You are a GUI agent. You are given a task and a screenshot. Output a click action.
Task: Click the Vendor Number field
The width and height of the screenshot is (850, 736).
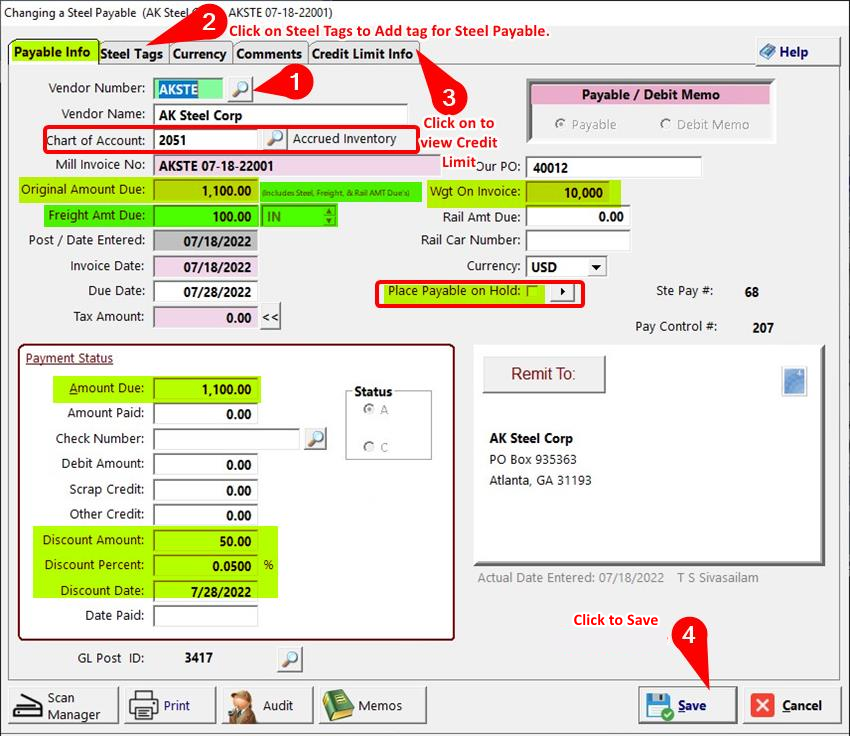(x=188, y=89)
